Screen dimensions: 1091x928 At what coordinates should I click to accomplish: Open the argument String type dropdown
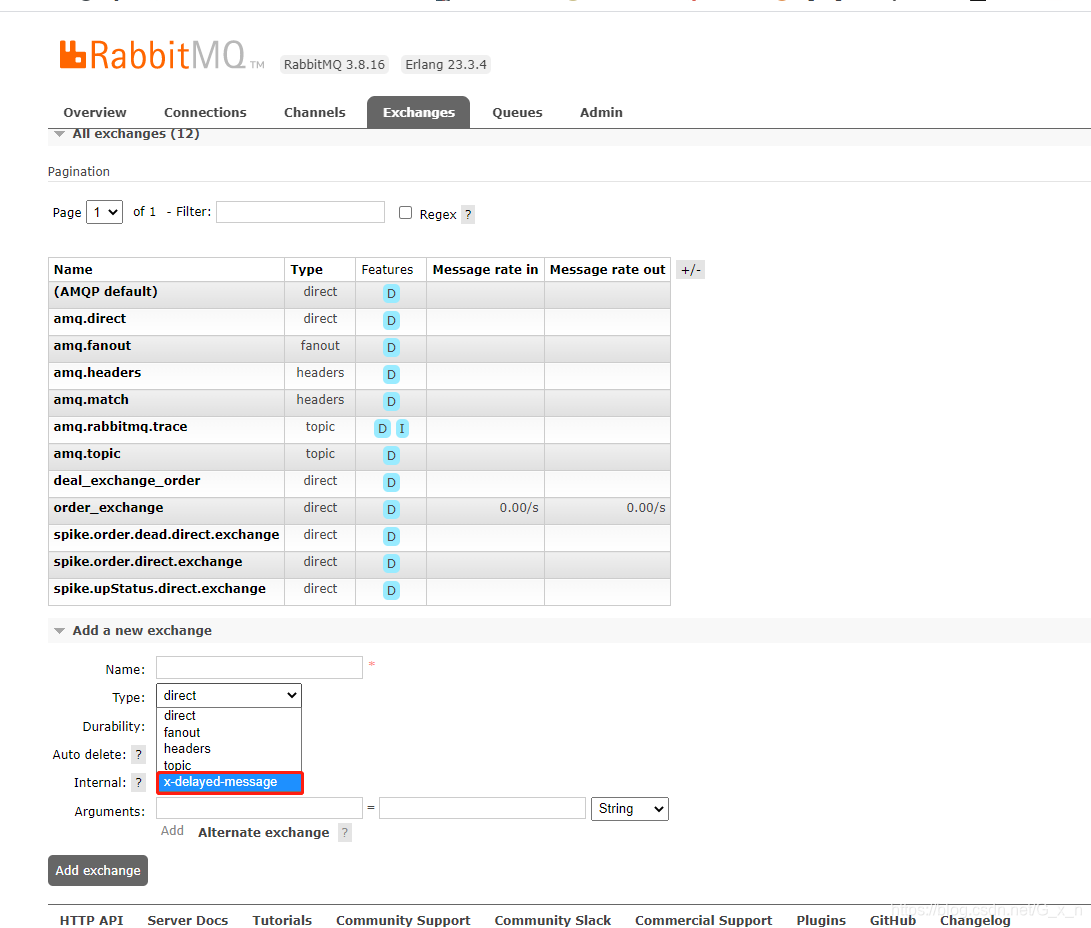[630, 809]
